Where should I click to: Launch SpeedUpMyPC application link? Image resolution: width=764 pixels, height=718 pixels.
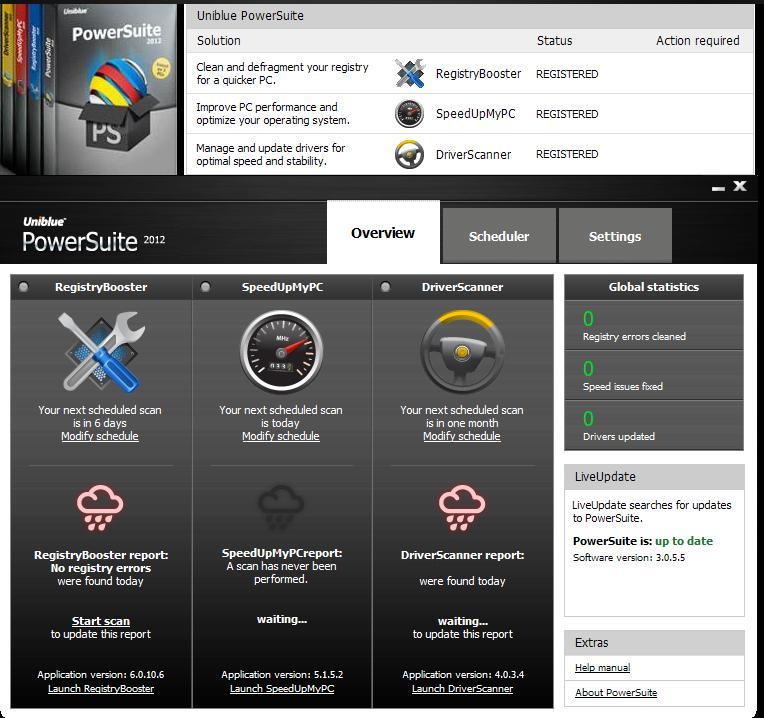tap(282, 689)
